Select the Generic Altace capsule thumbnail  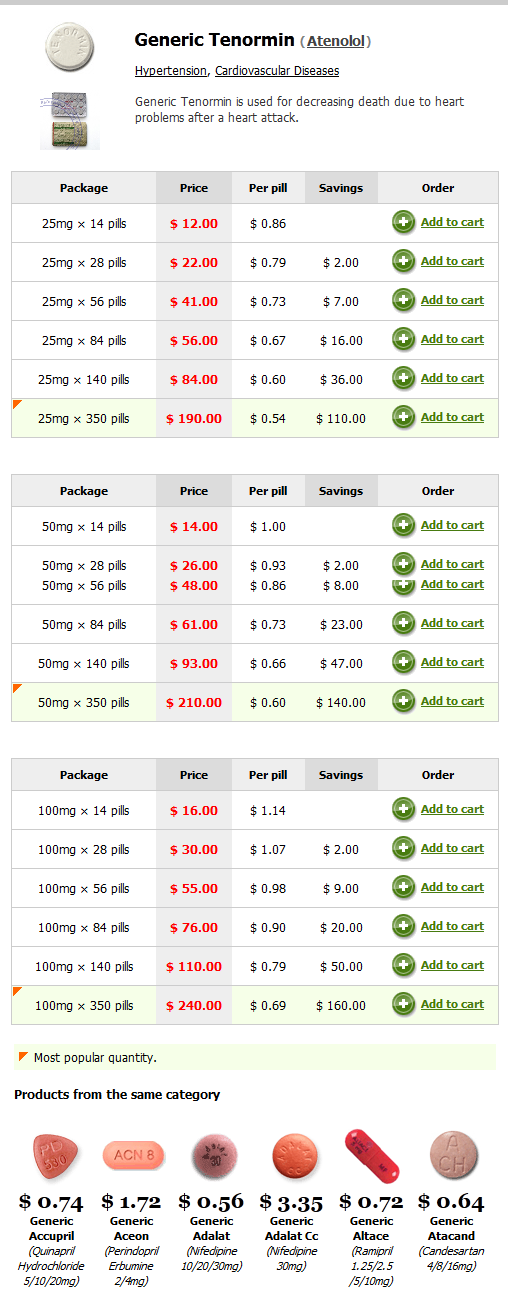tap(371, 1155)
